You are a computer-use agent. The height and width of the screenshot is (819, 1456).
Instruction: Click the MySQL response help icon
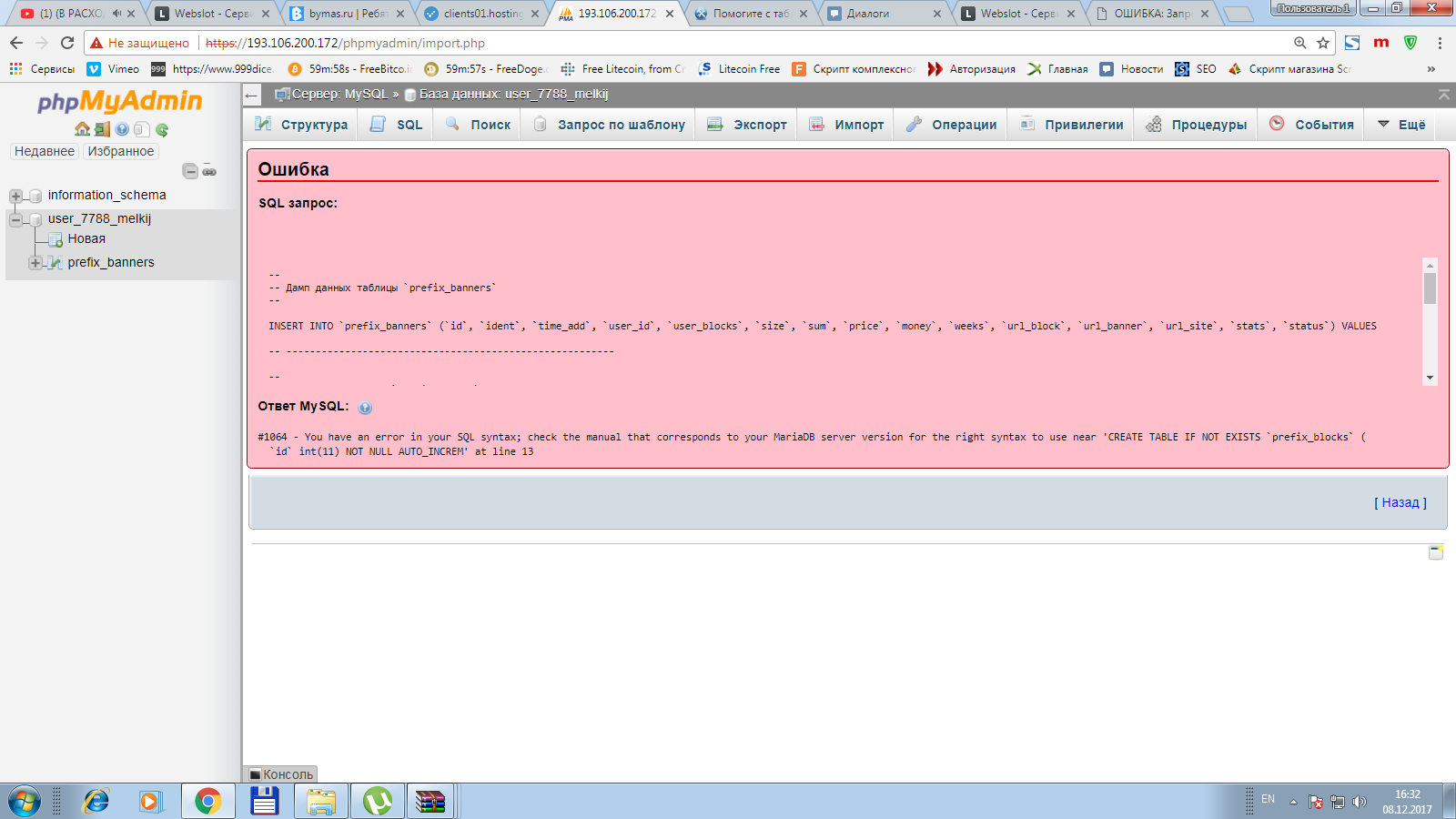point(365,408)
